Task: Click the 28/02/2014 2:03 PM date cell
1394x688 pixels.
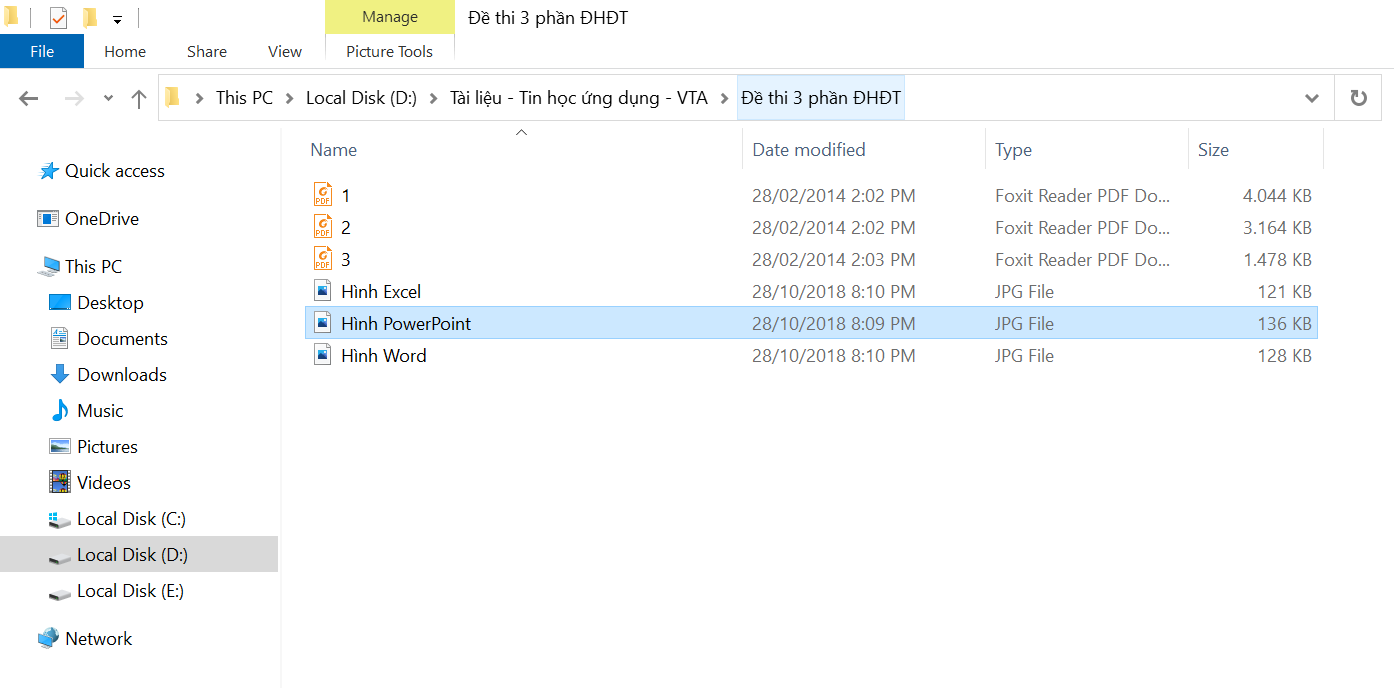Action: pos(834,260)
